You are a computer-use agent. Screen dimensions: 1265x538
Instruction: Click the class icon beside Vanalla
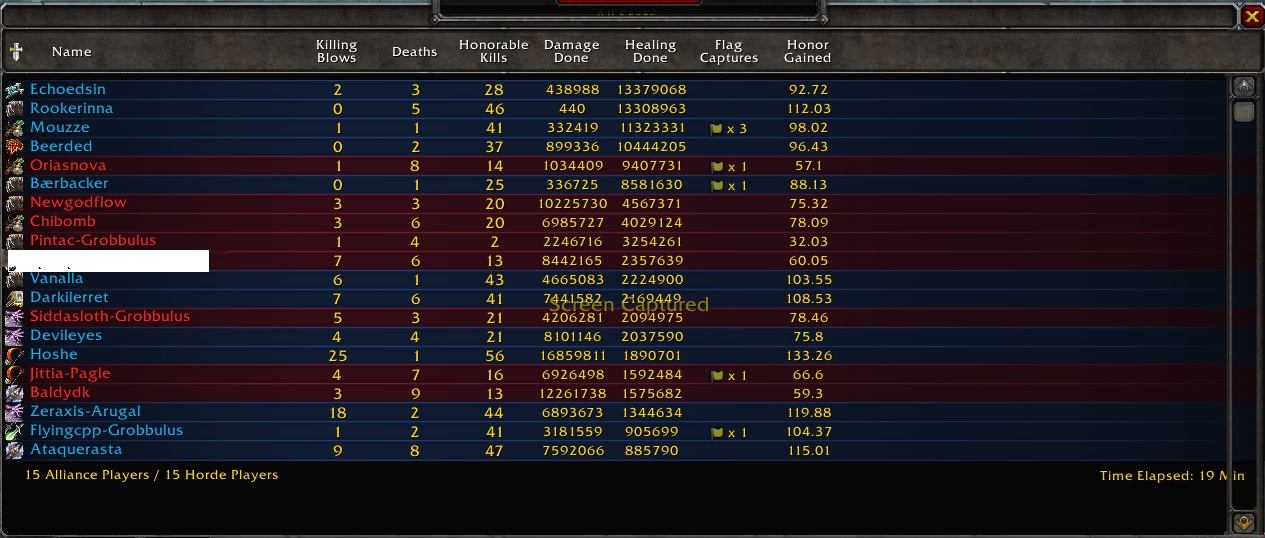pyautogui.click(x=14, y=279)
